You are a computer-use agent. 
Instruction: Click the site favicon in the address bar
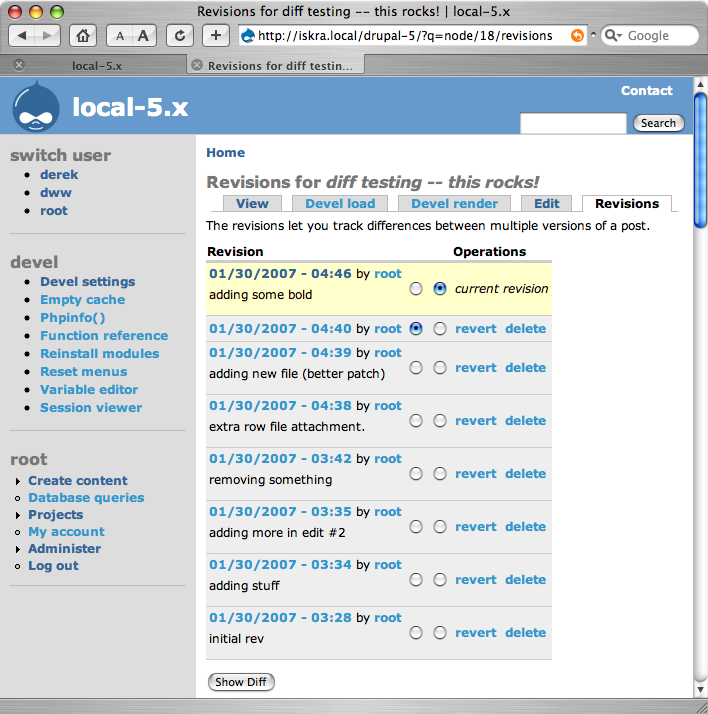click(248, 36)
